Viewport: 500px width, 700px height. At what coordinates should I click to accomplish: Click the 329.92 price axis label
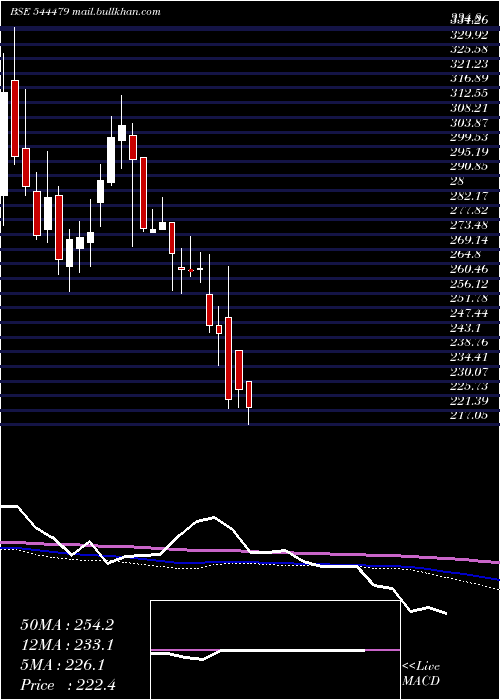(468, 35)
